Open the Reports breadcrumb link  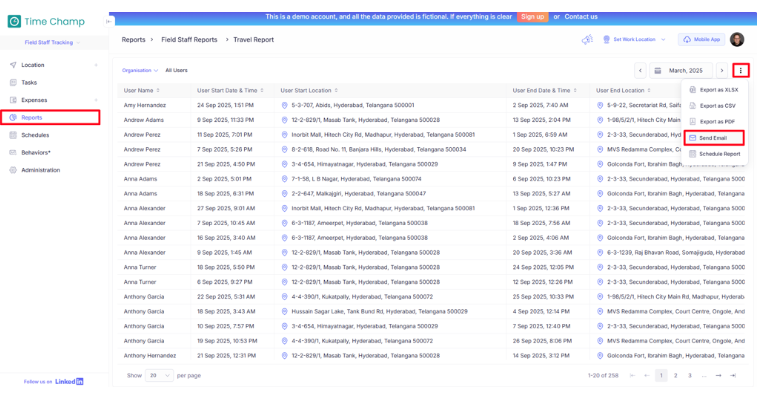coord(133,40)
